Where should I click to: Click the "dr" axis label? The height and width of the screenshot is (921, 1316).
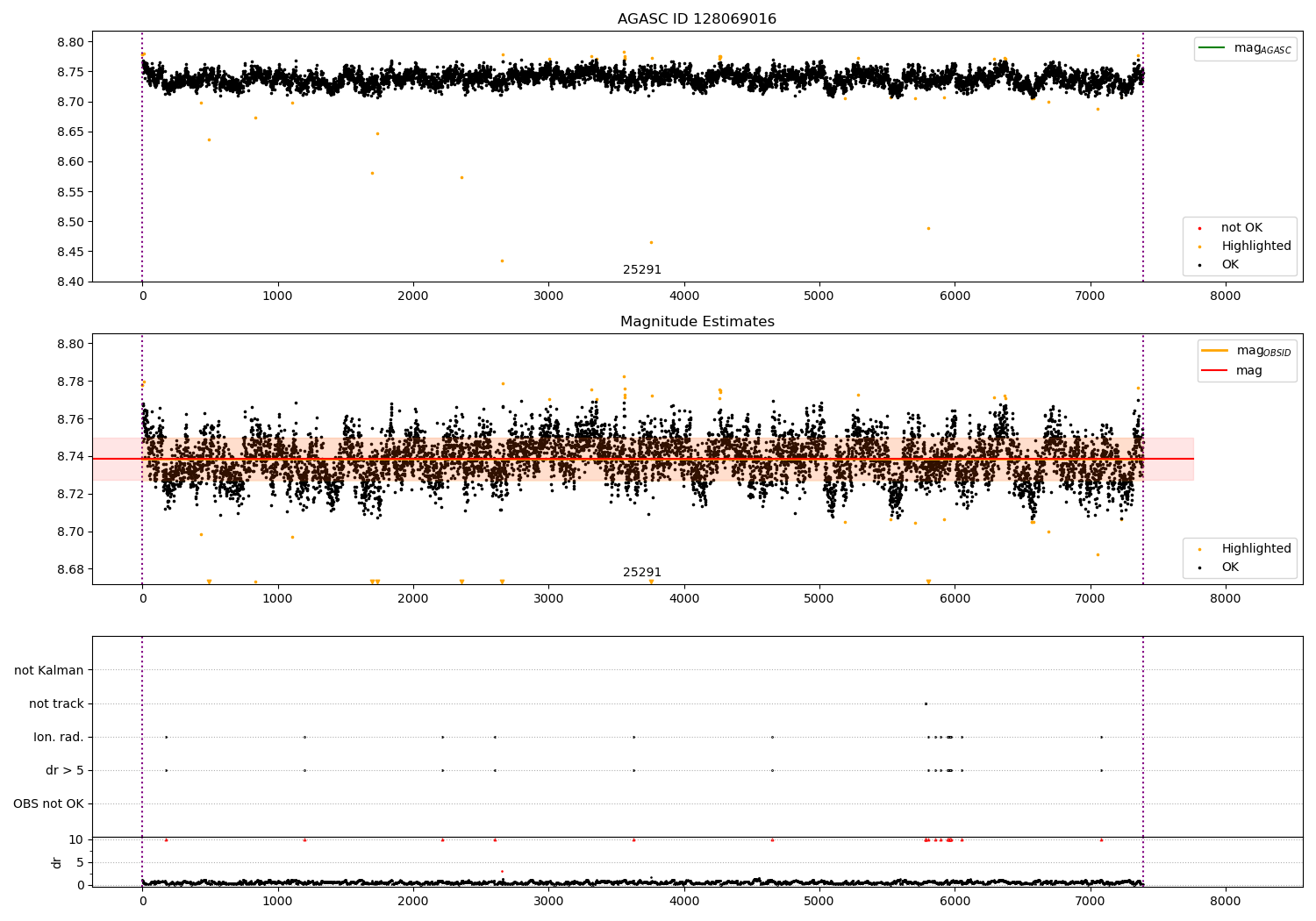pyautogui.click(x=57, y=862)
